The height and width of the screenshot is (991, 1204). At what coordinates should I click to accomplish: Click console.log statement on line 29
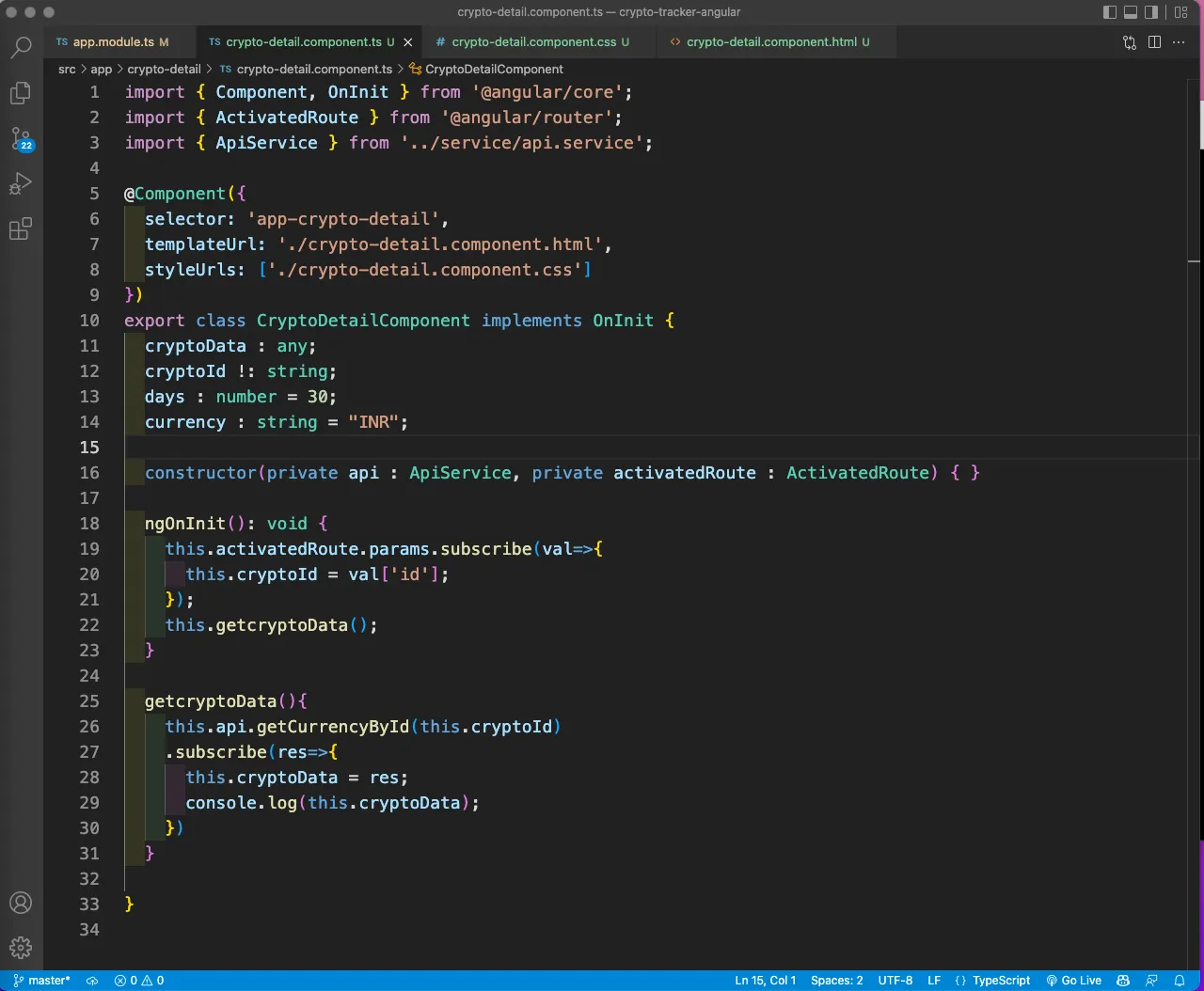click(x=332, y=803)
